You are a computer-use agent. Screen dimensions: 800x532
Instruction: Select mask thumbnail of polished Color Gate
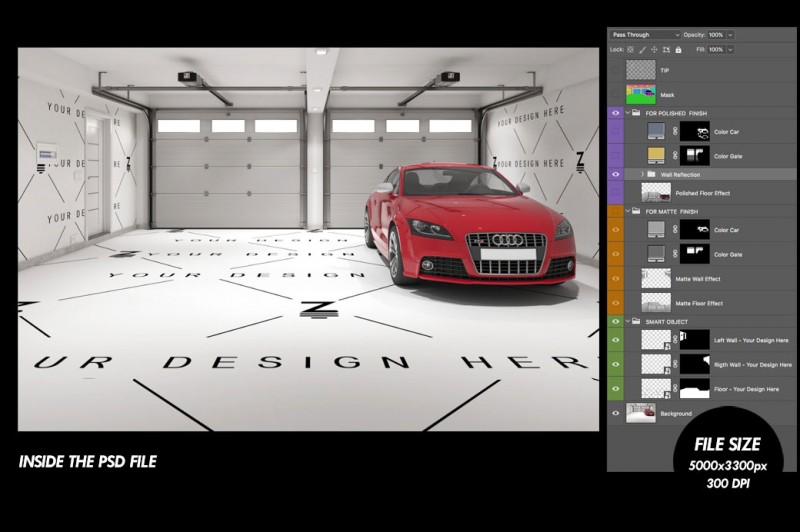click(695, 156)
